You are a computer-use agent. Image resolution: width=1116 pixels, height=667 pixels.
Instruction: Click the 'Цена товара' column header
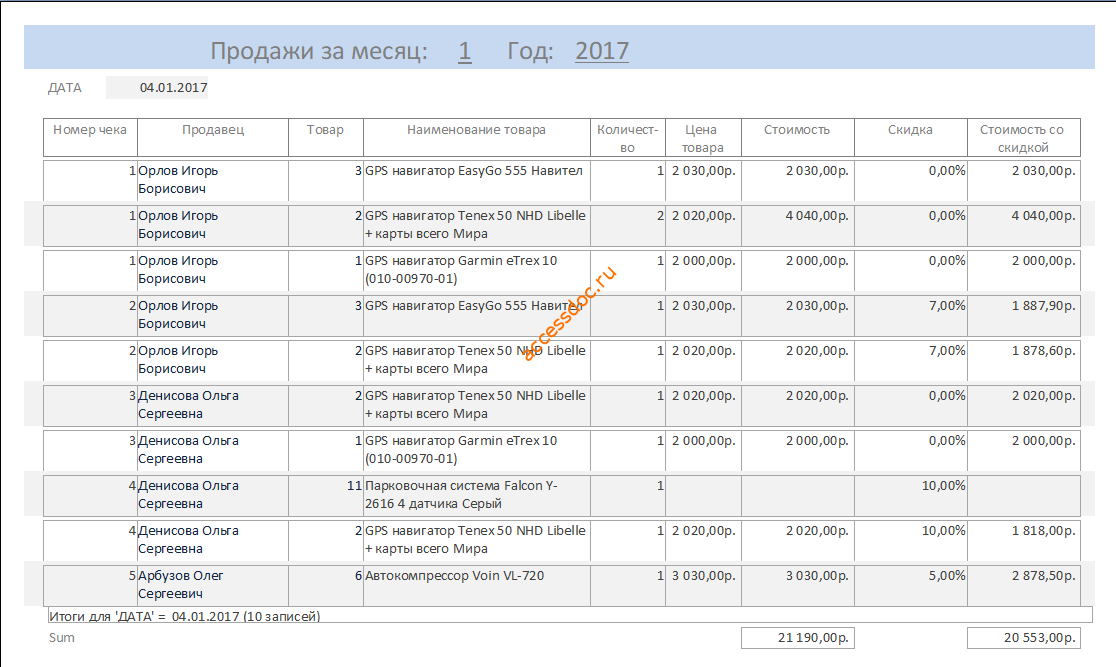(x=703, y=137)
